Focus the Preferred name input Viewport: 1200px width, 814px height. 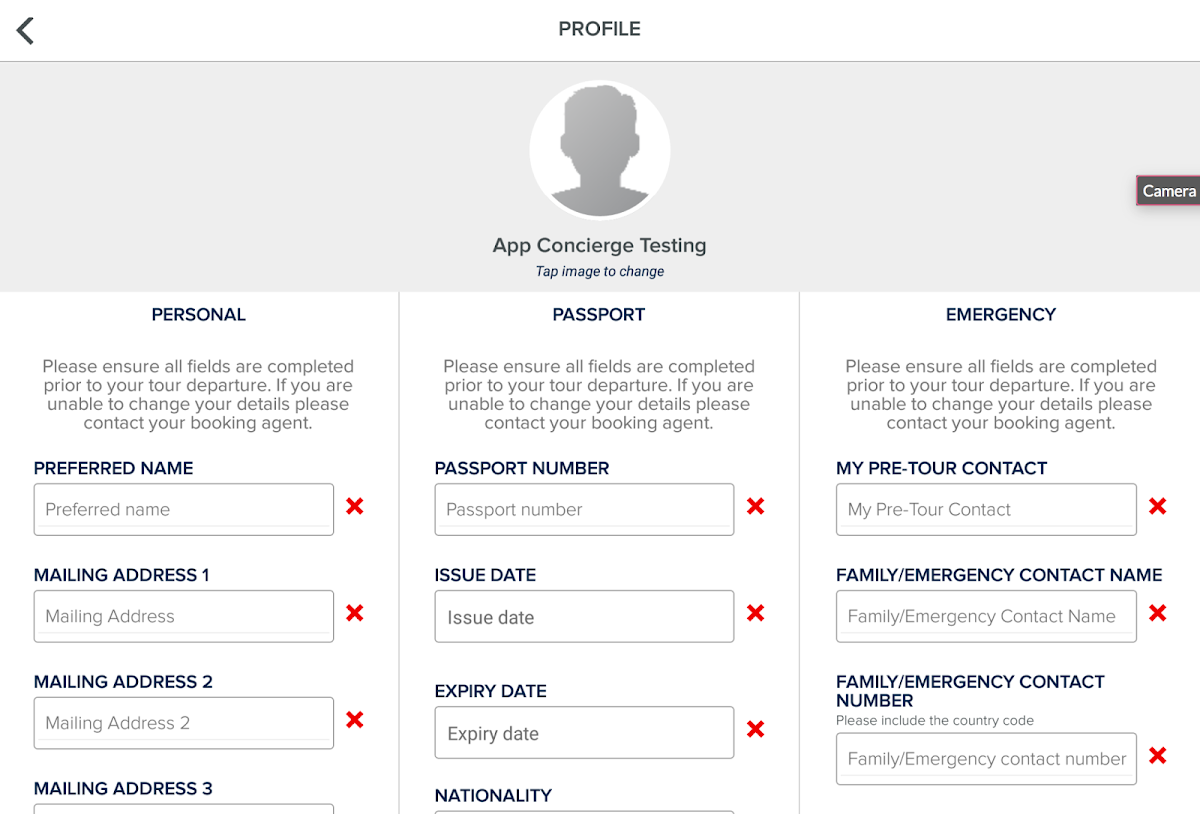(x=184, y=509)
